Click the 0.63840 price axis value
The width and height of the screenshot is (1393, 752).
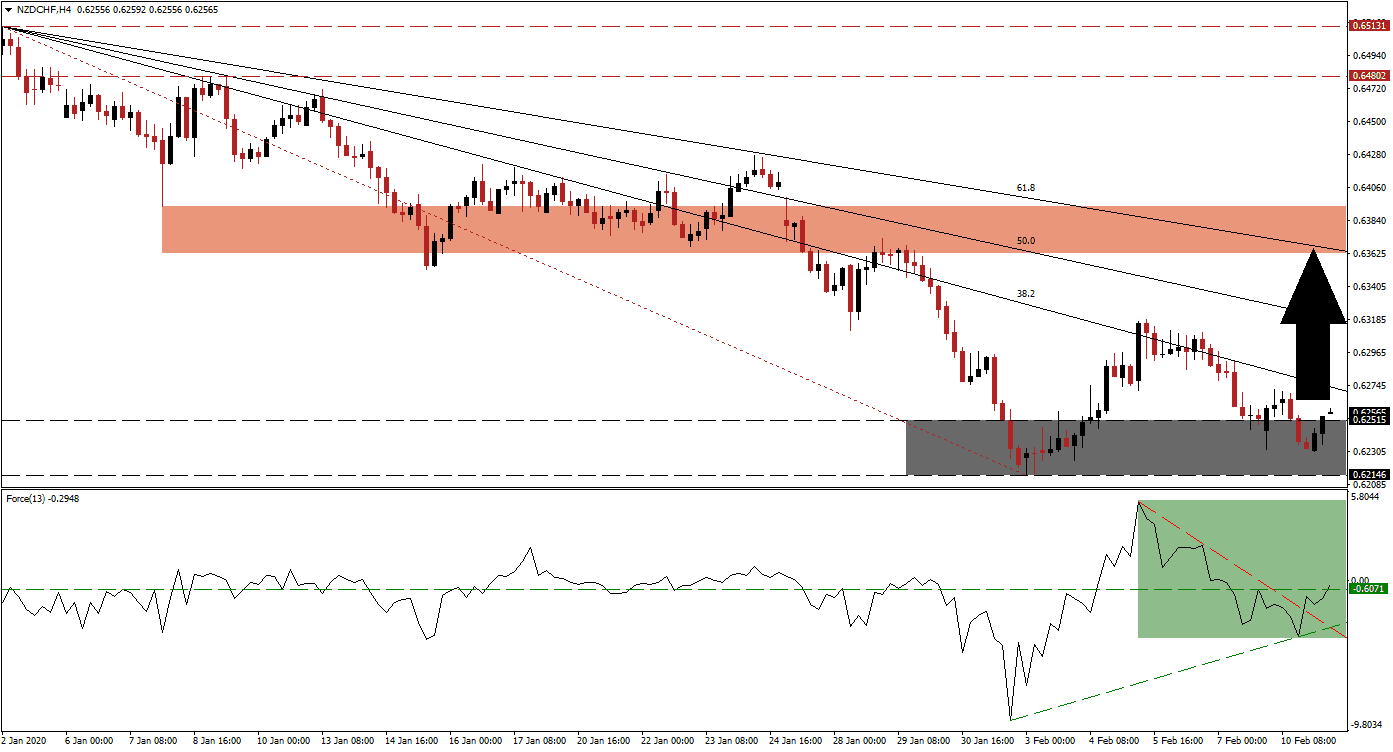tap(1367, 221)
